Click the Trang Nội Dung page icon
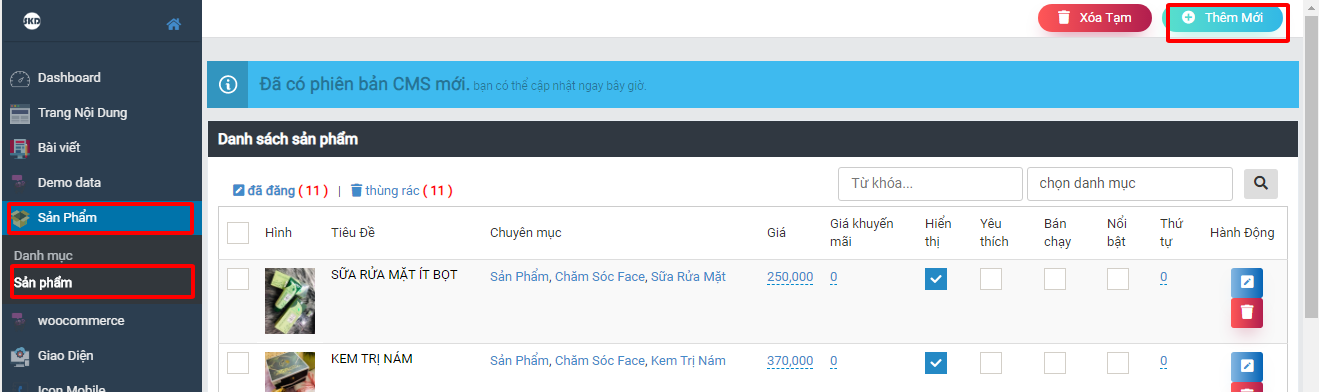This screenshot has height=392, width=1319. pyautogui.click(x=20, y=113)
